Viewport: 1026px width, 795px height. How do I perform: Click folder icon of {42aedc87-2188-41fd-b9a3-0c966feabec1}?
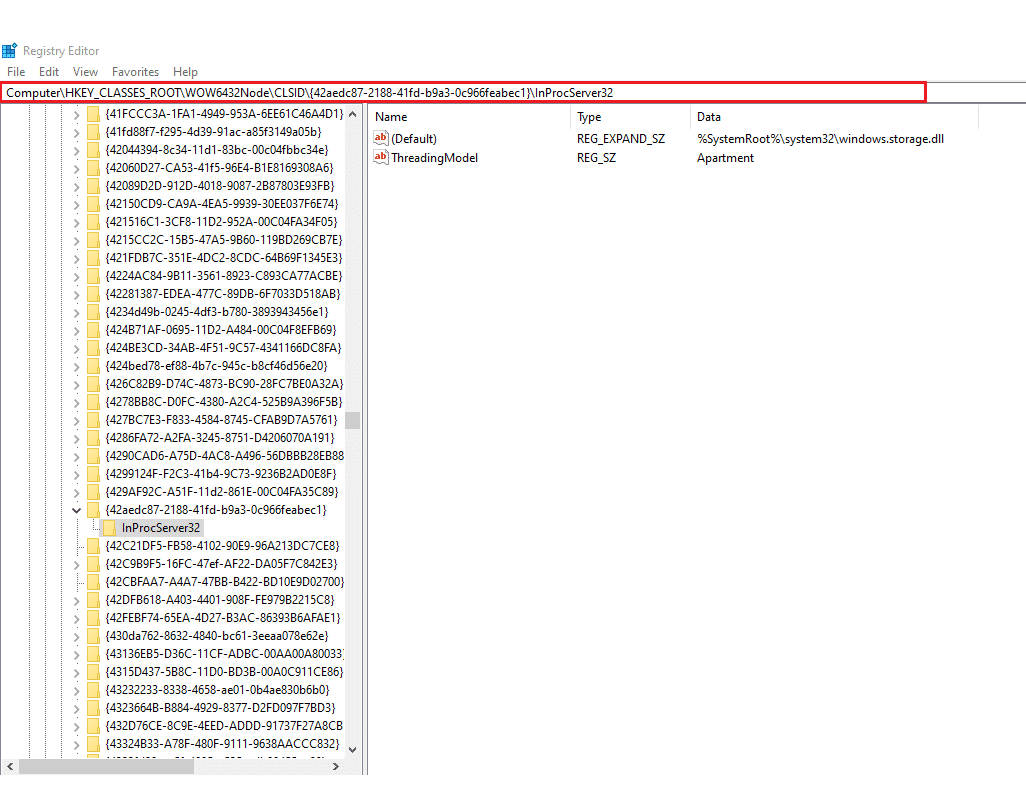click(x=93, y=510)
